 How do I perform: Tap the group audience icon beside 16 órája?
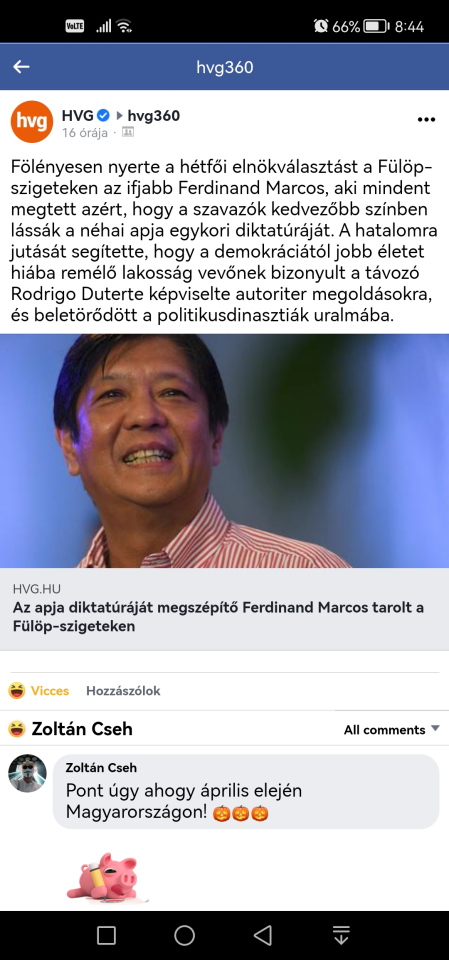[x=128, y=132]
